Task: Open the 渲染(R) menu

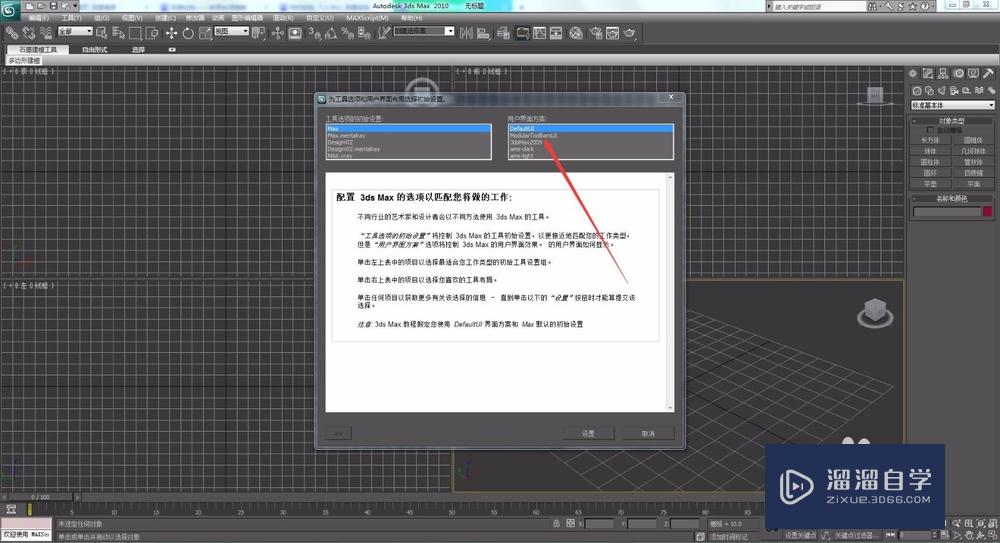Action: pyautogui.click(x=283, y=18)
